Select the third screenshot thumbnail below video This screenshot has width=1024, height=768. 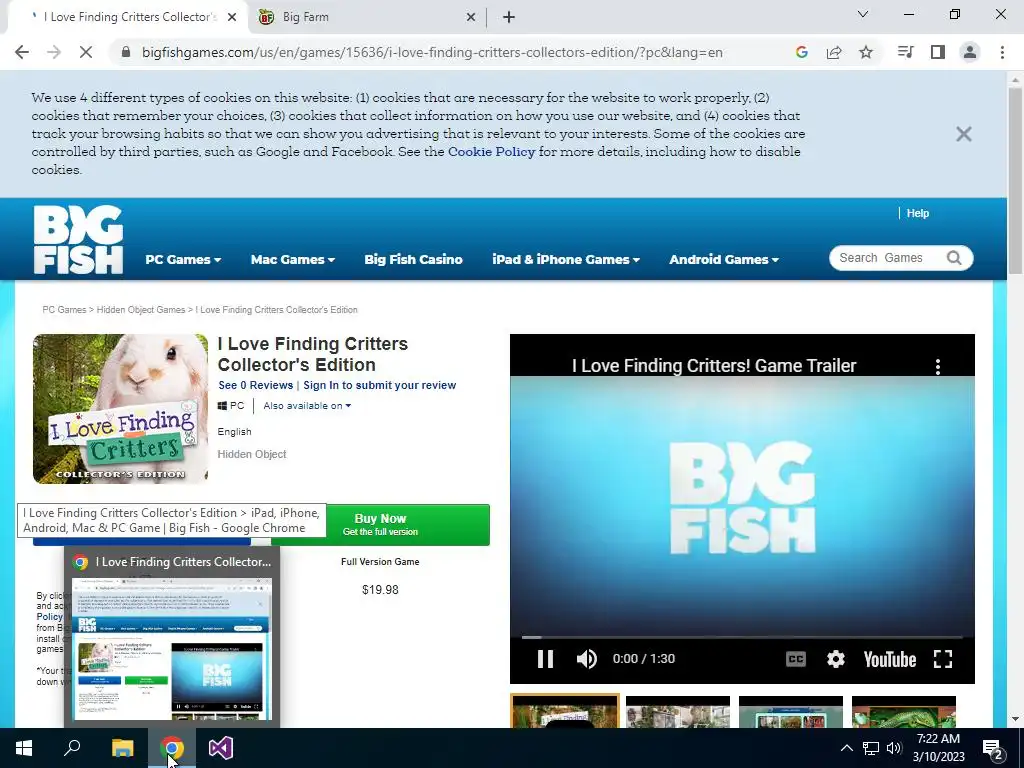pos(791,712)
